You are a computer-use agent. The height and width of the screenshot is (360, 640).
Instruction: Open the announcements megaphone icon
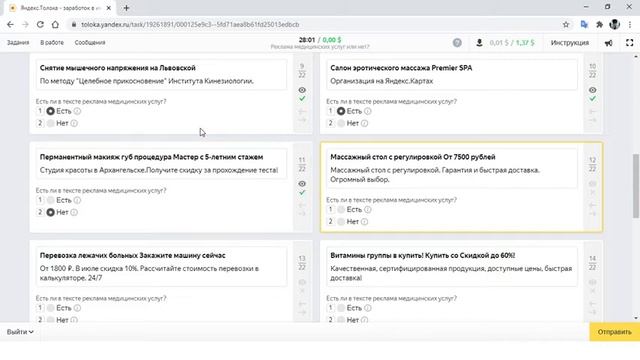[608, 43]
